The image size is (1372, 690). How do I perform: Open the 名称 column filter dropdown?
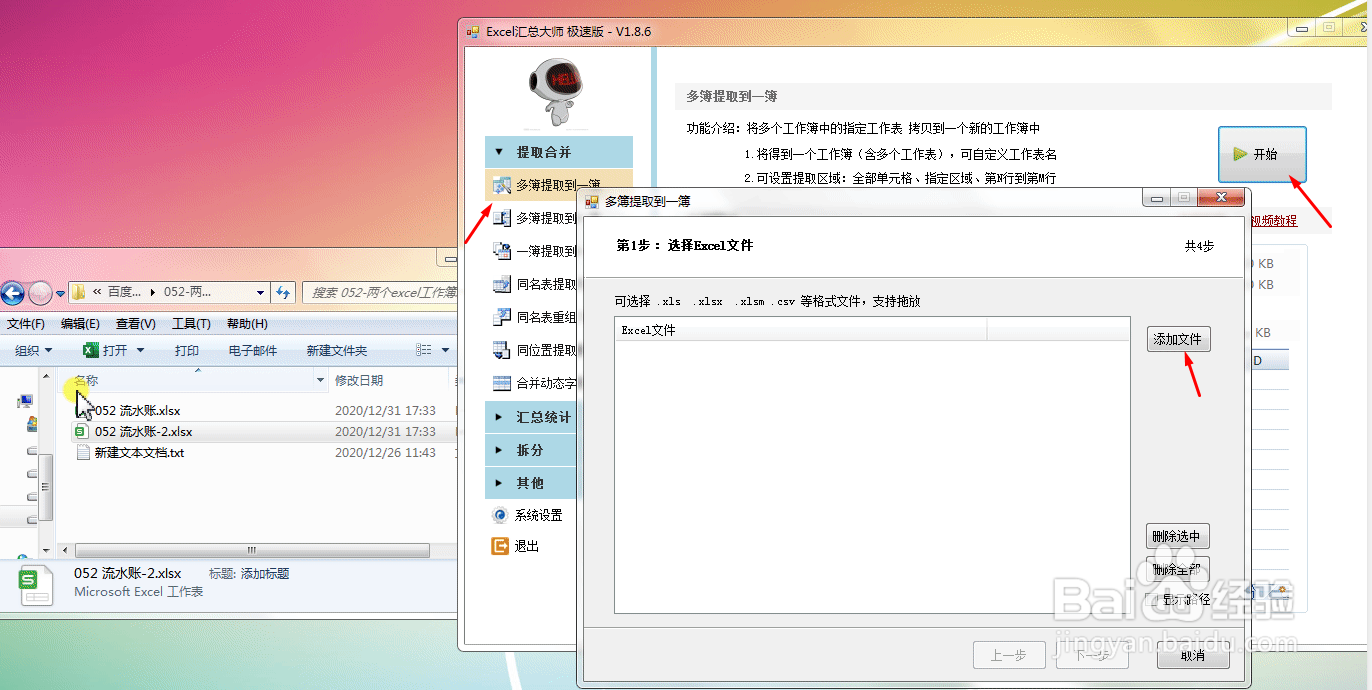[x=321, y=380]
